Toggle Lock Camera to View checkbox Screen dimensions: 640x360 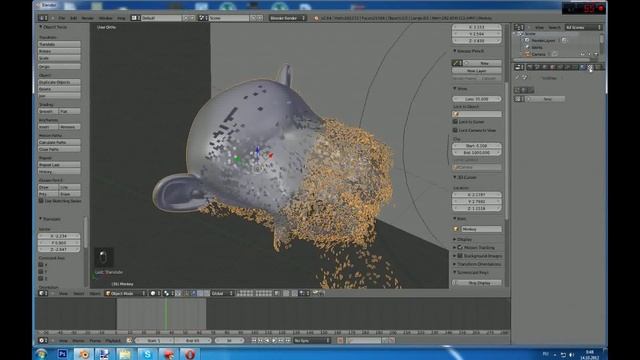[x=455, y=130]
